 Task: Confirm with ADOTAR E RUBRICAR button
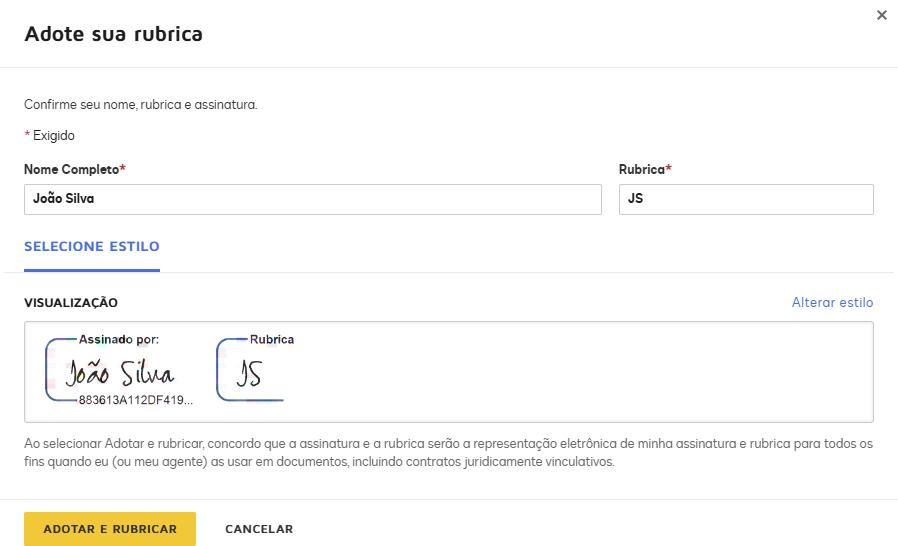110,529
